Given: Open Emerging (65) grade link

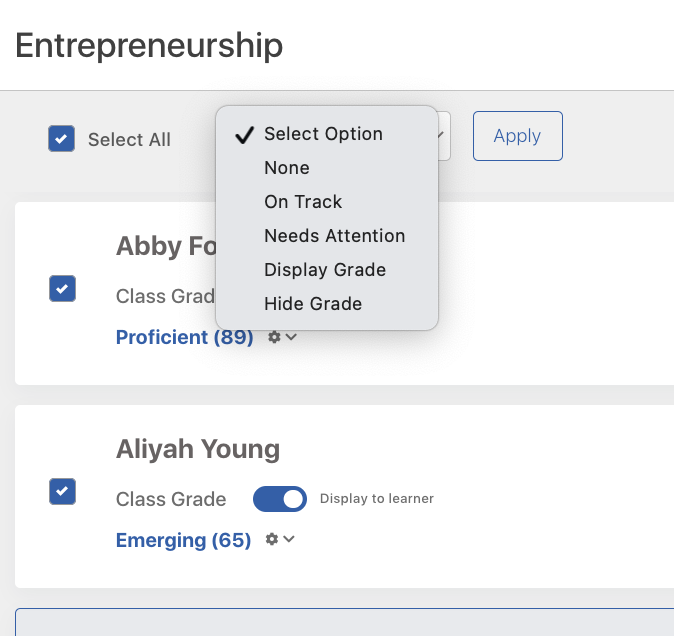Looking at the screenshot, I should coord(184,540).
